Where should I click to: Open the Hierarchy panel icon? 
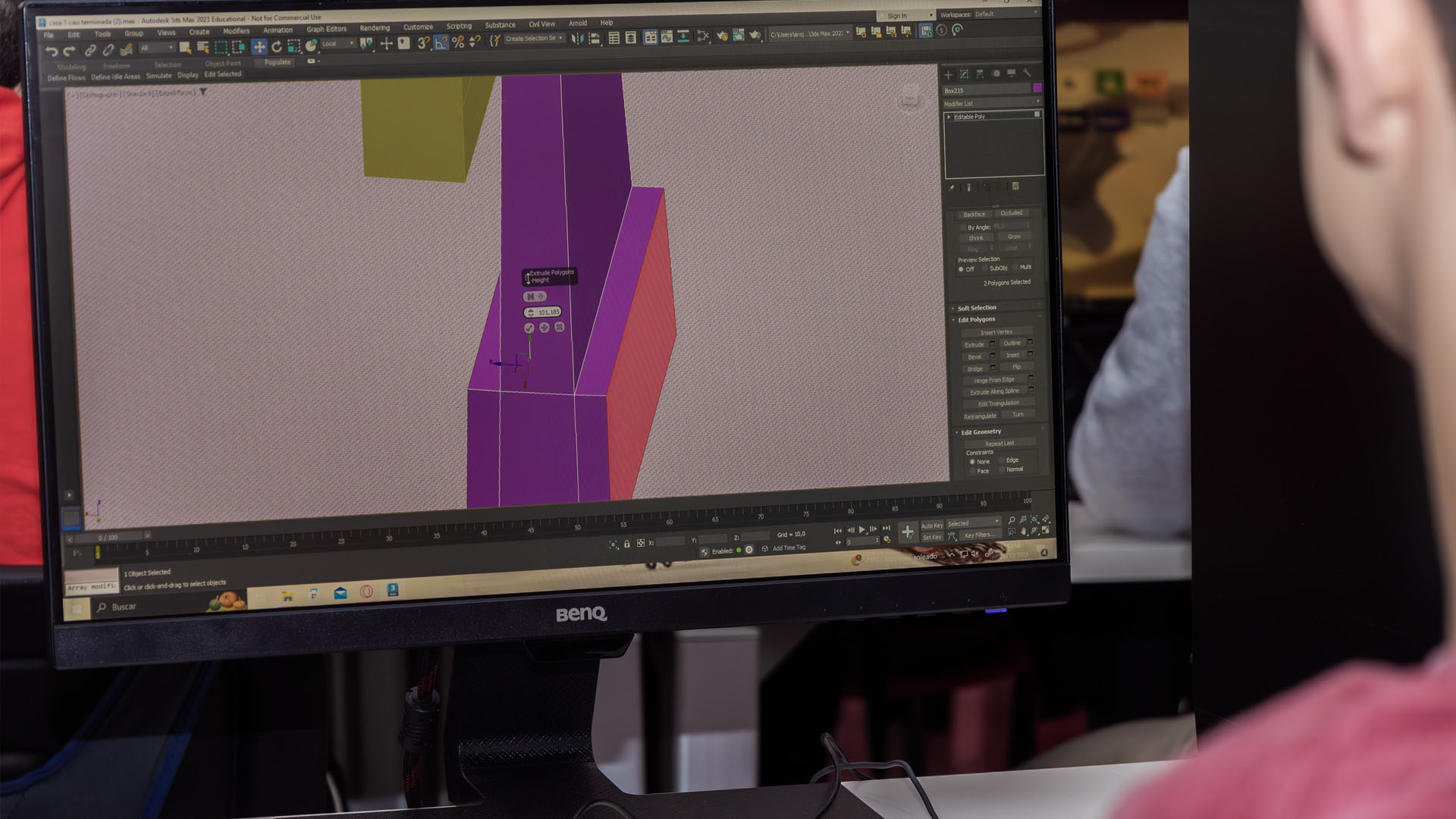pos(980,74)
